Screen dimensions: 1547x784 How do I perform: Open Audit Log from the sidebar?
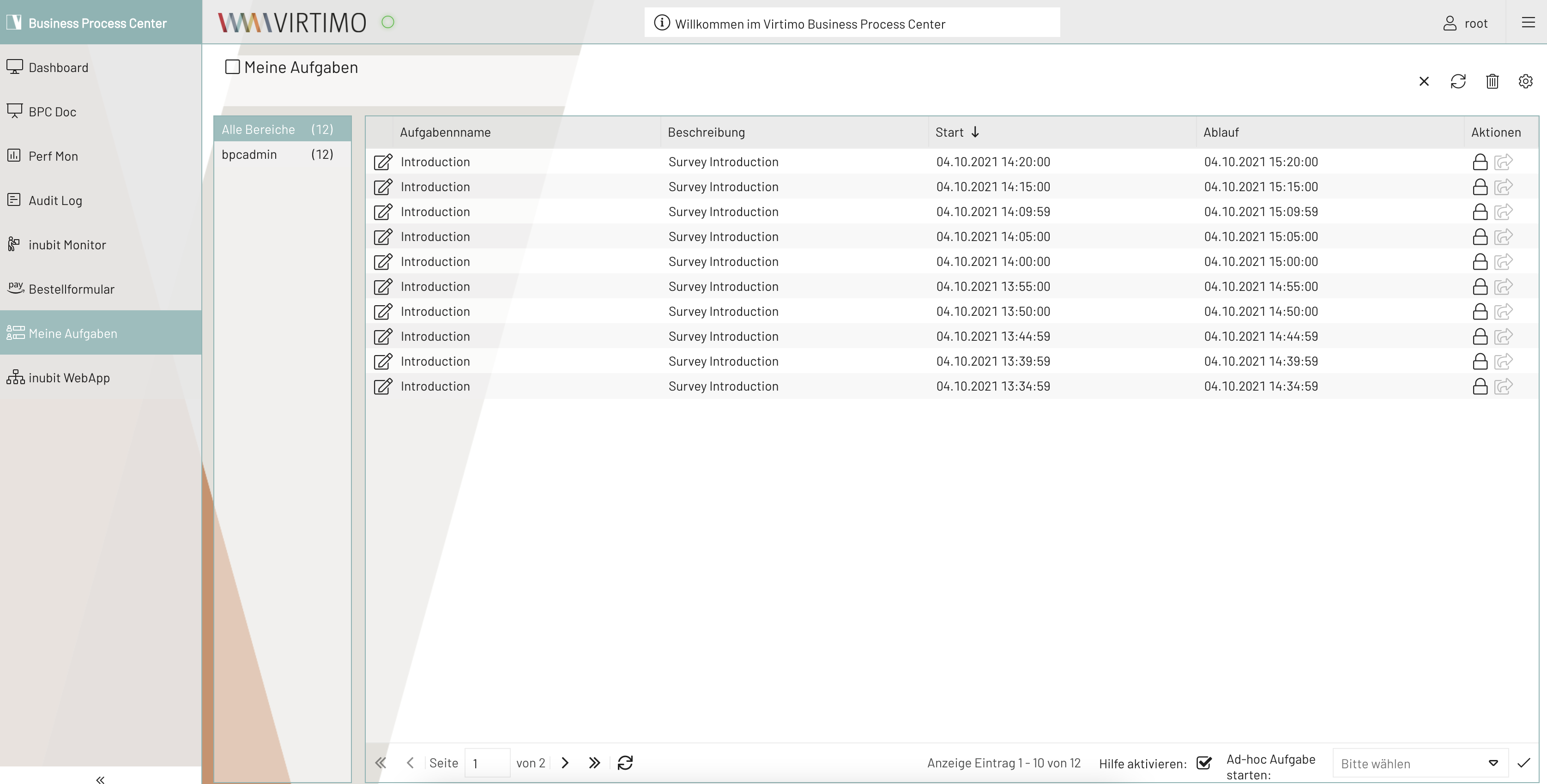click(x=55, y=200)
